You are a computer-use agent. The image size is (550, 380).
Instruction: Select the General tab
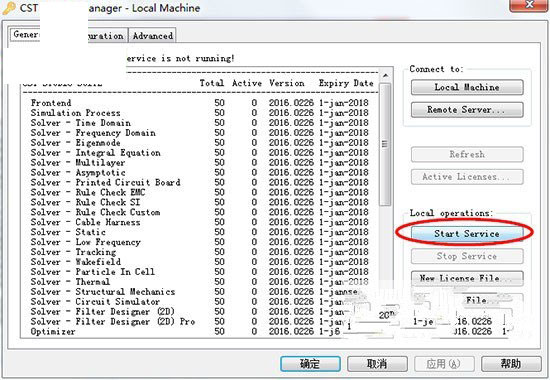pos(25,35)
